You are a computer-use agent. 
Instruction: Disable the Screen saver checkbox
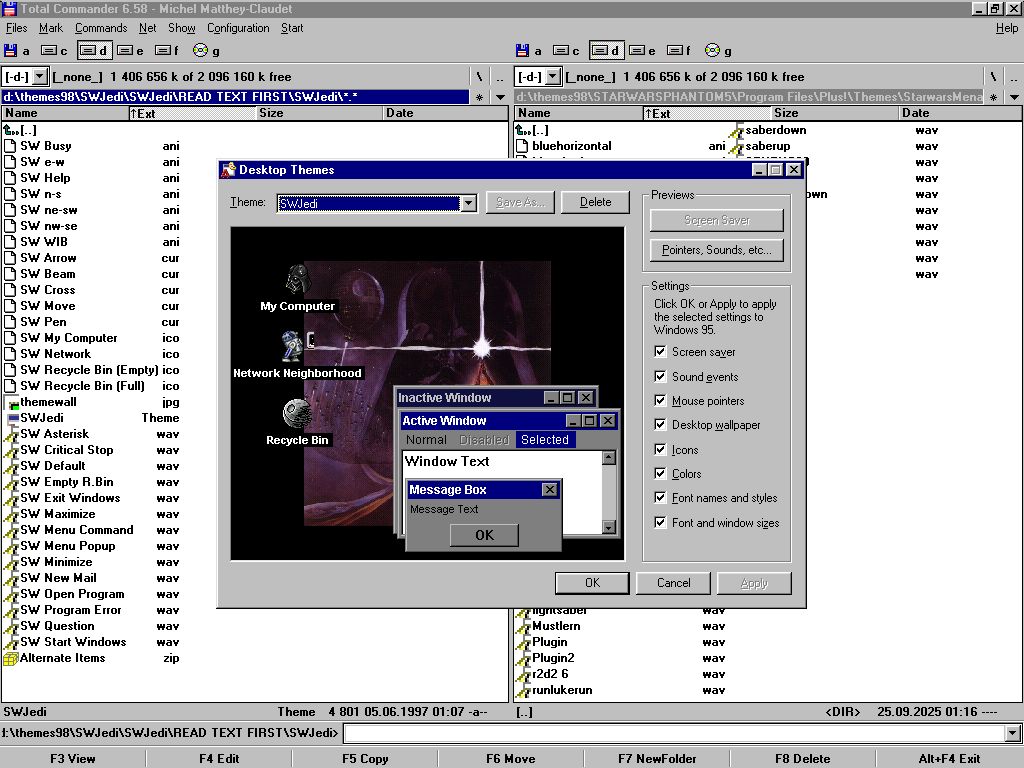coord(660,352)
